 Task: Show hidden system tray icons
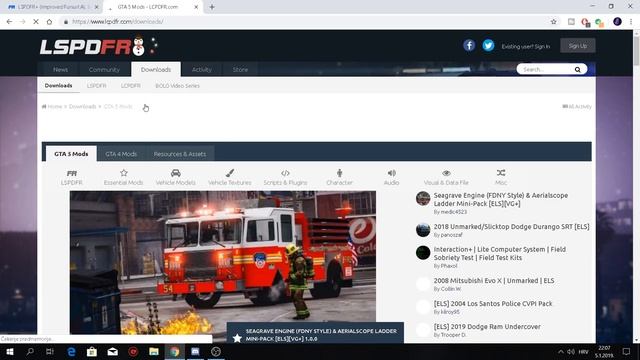tap(560, 351)
